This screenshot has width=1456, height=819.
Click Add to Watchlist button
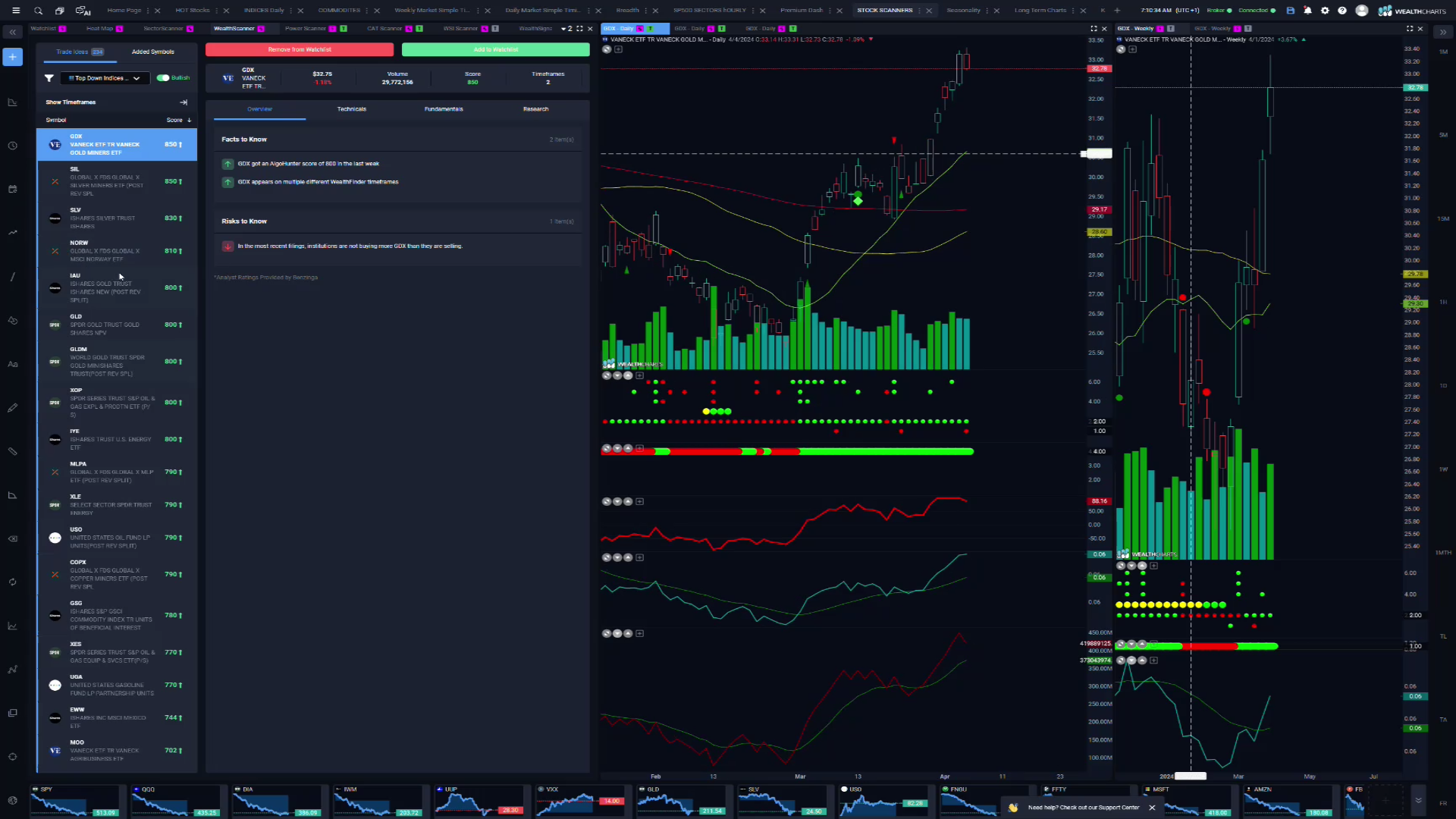pyautogui.click(x=496, y=50)
